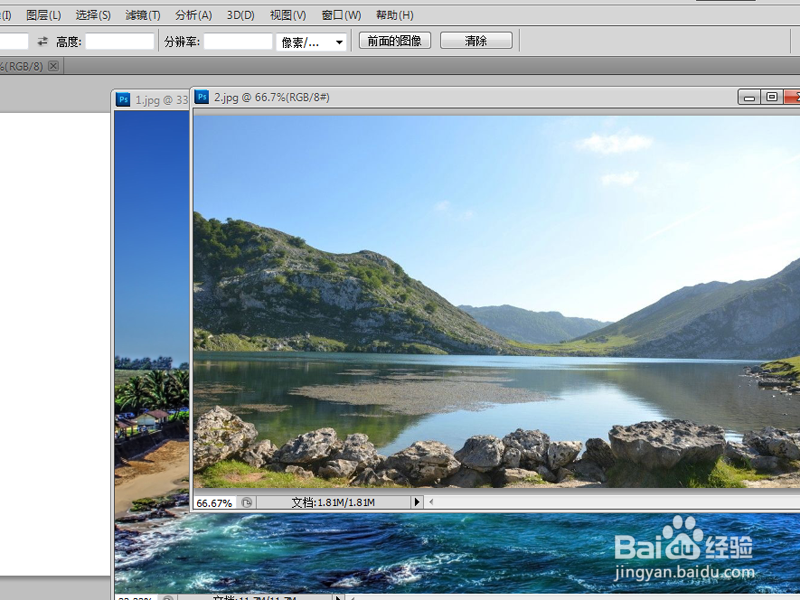Open the 分析(A) menu
This screenshot has height=600, width=800.
[x=193, y=15]
